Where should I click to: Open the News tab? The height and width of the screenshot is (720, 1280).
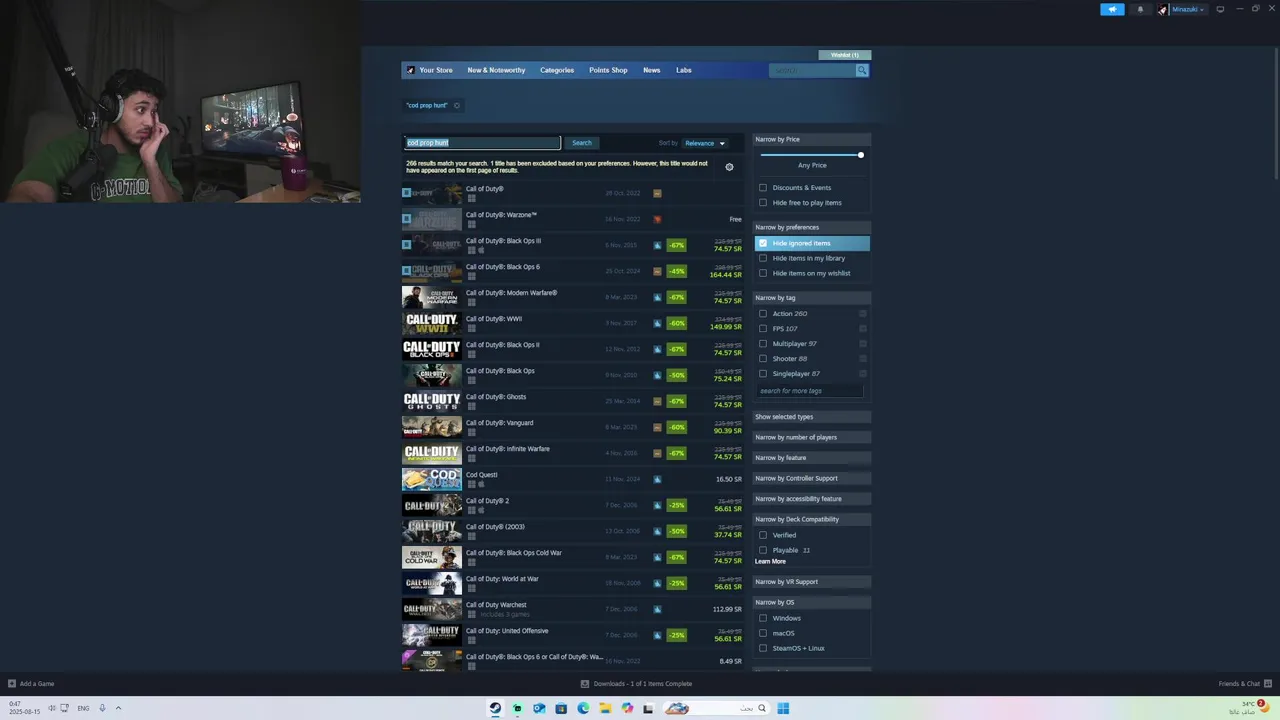click(x=651, y=70)
